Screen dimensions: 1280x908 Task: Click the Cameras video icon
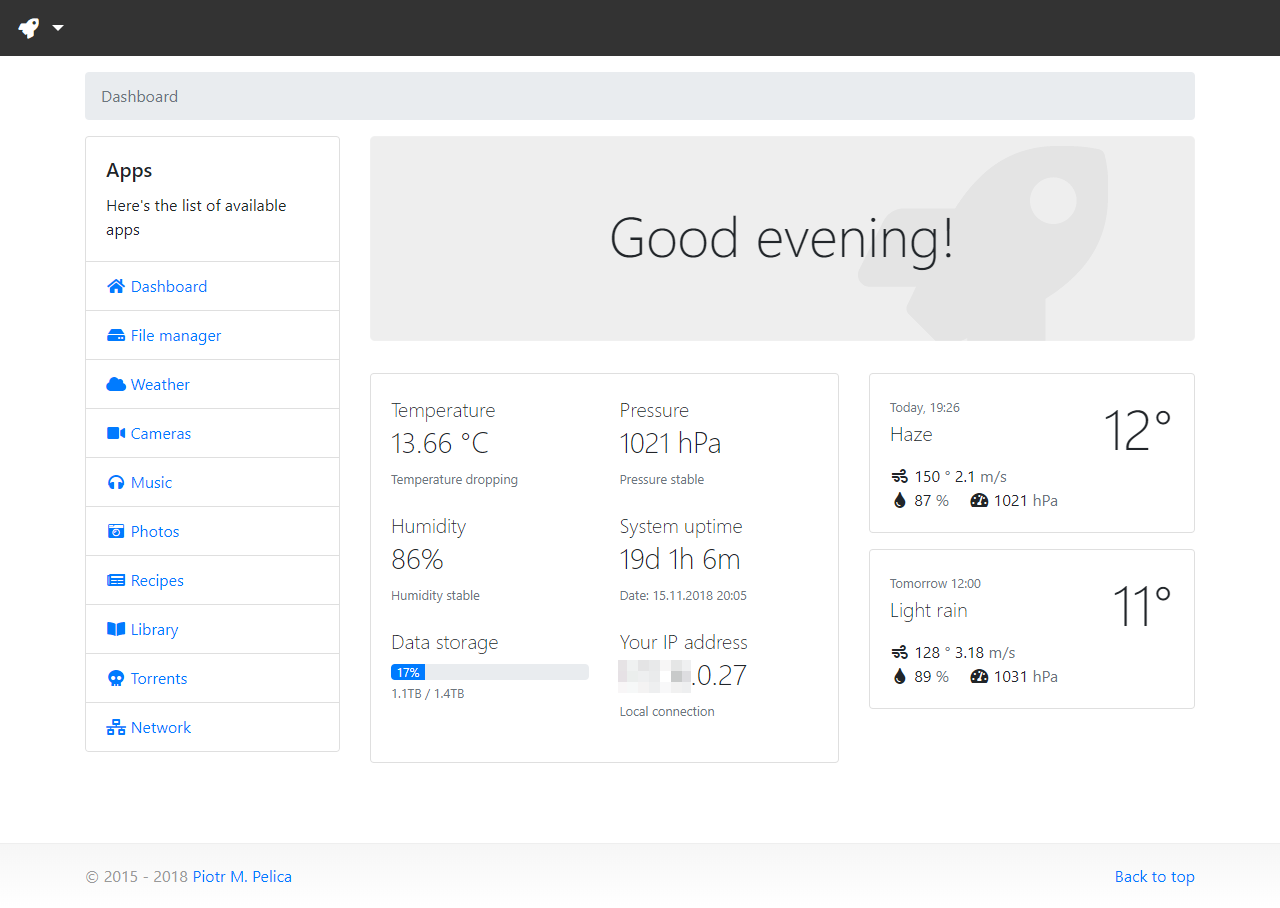coord(116,434)
